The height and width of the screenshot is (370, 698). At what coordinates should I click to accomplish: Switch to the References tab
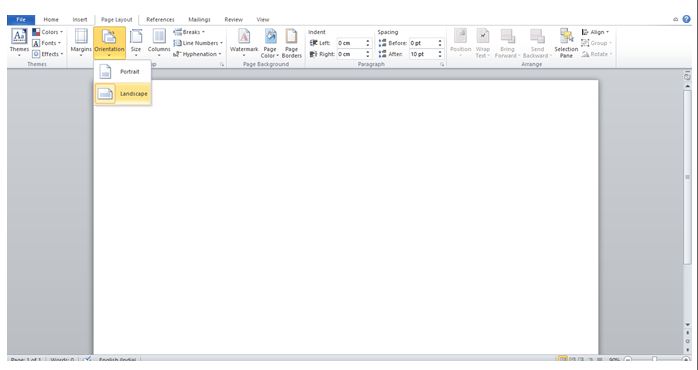[160, 20]
